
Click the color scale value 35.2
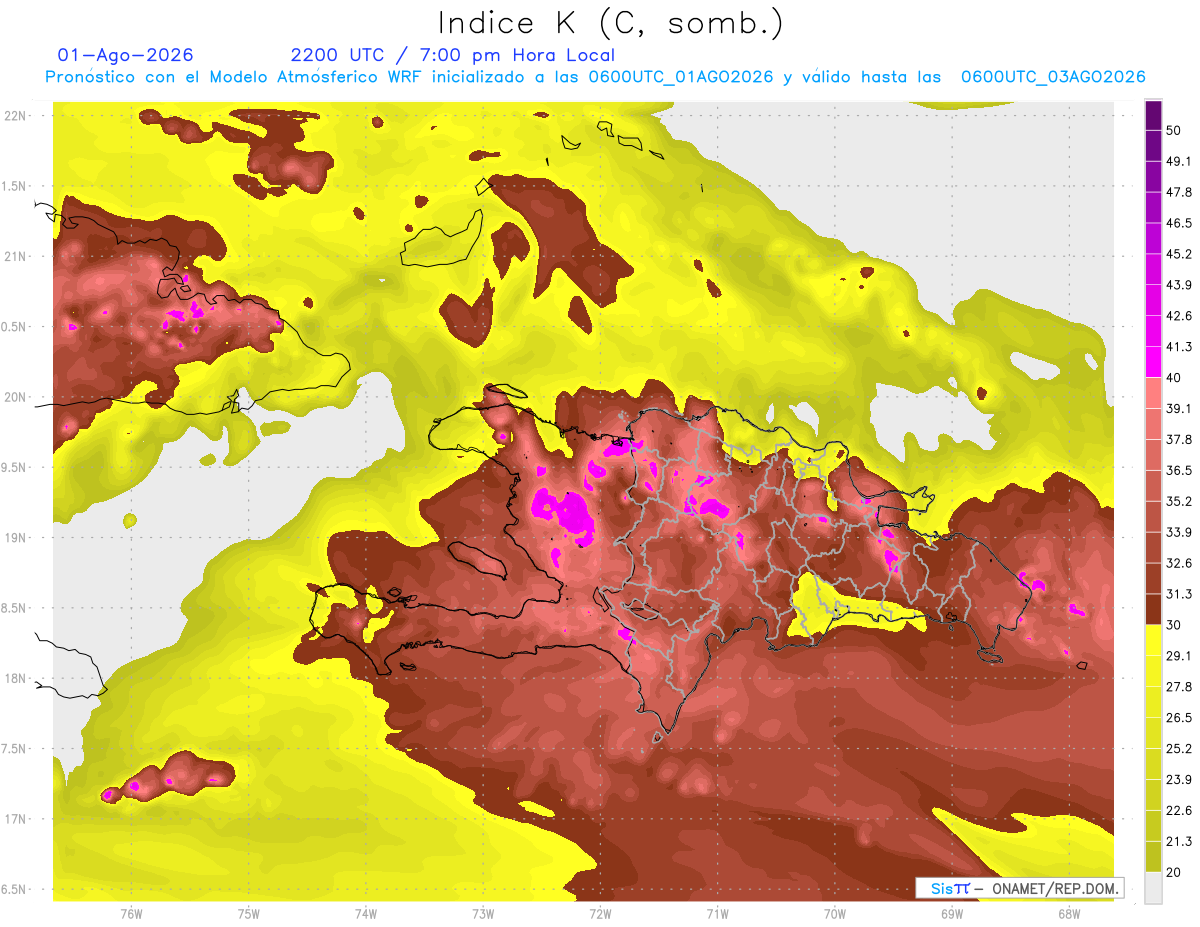click(1180, 501)
